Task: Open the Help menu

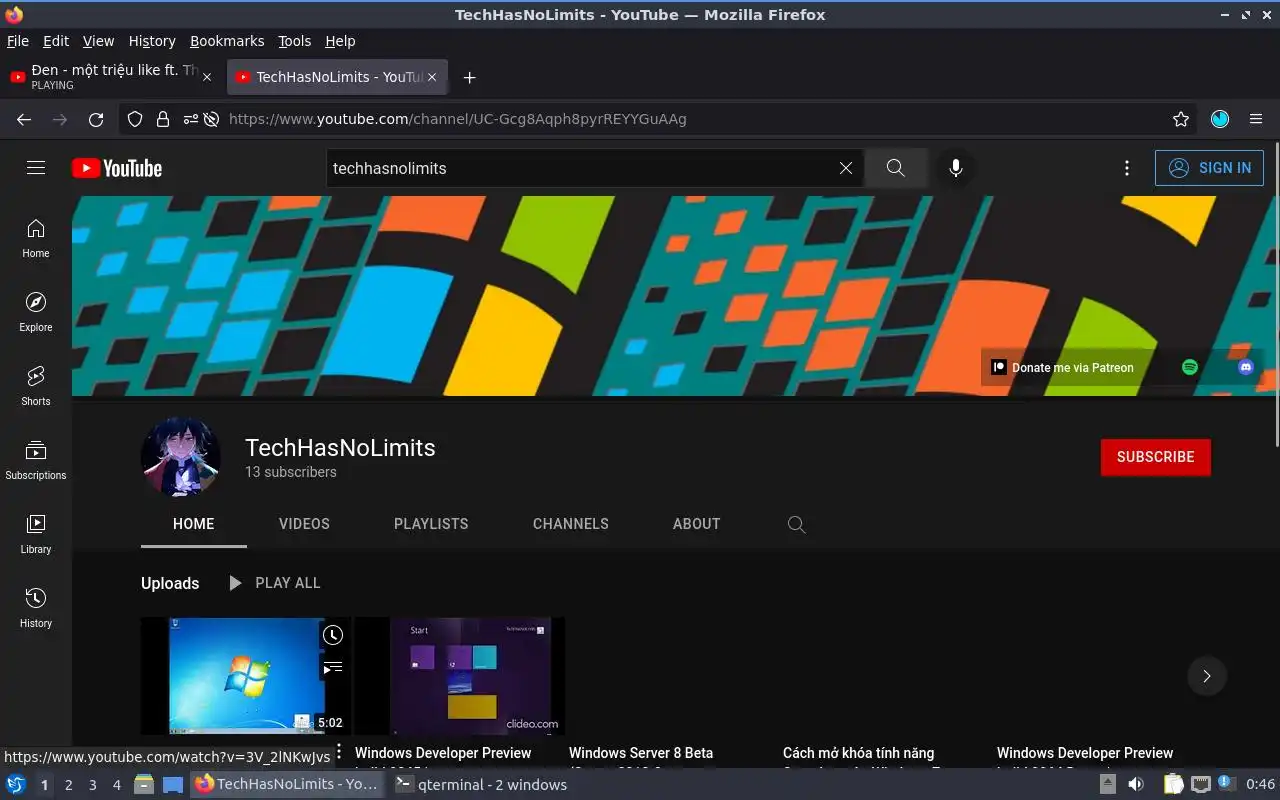Action: pyautogui.click(x=340, y=41)
